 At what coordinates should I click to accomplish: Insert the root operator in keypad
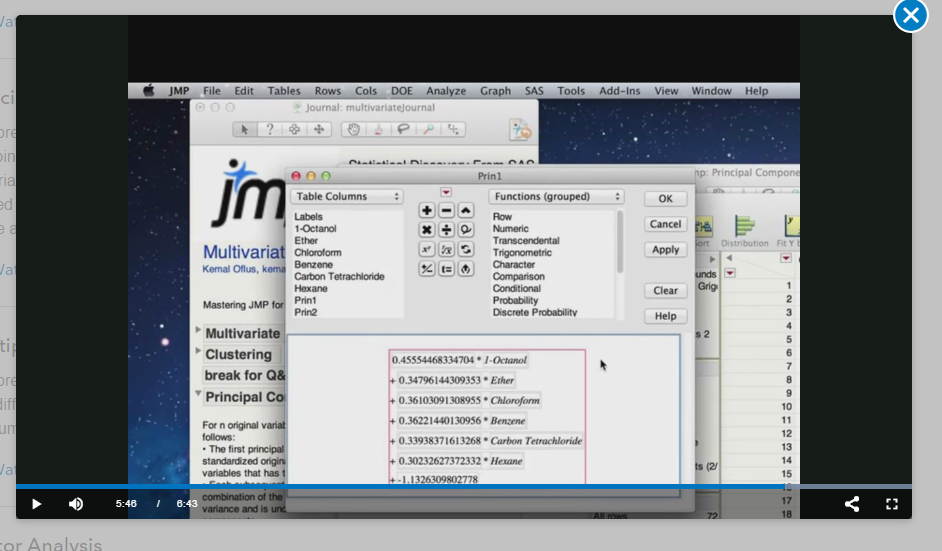(x=446, y=249)
